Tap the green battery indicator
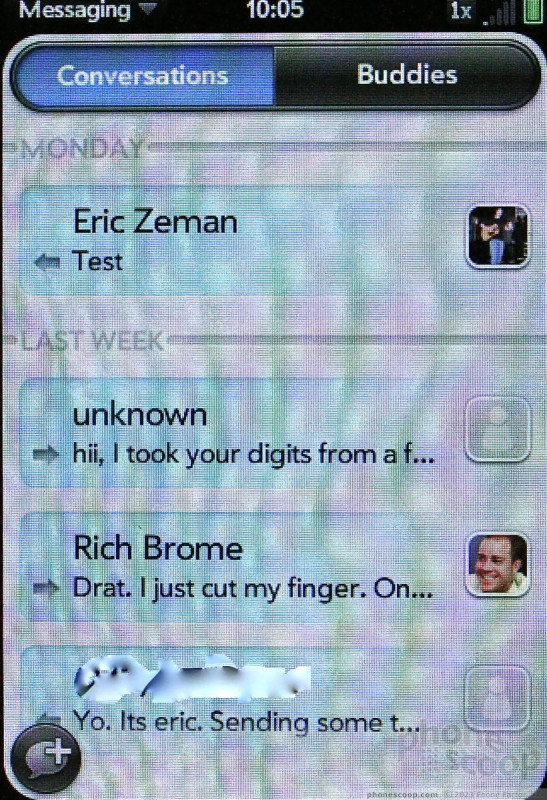The width and height of the screenshot is (547, 800). (x=533, y=11)
